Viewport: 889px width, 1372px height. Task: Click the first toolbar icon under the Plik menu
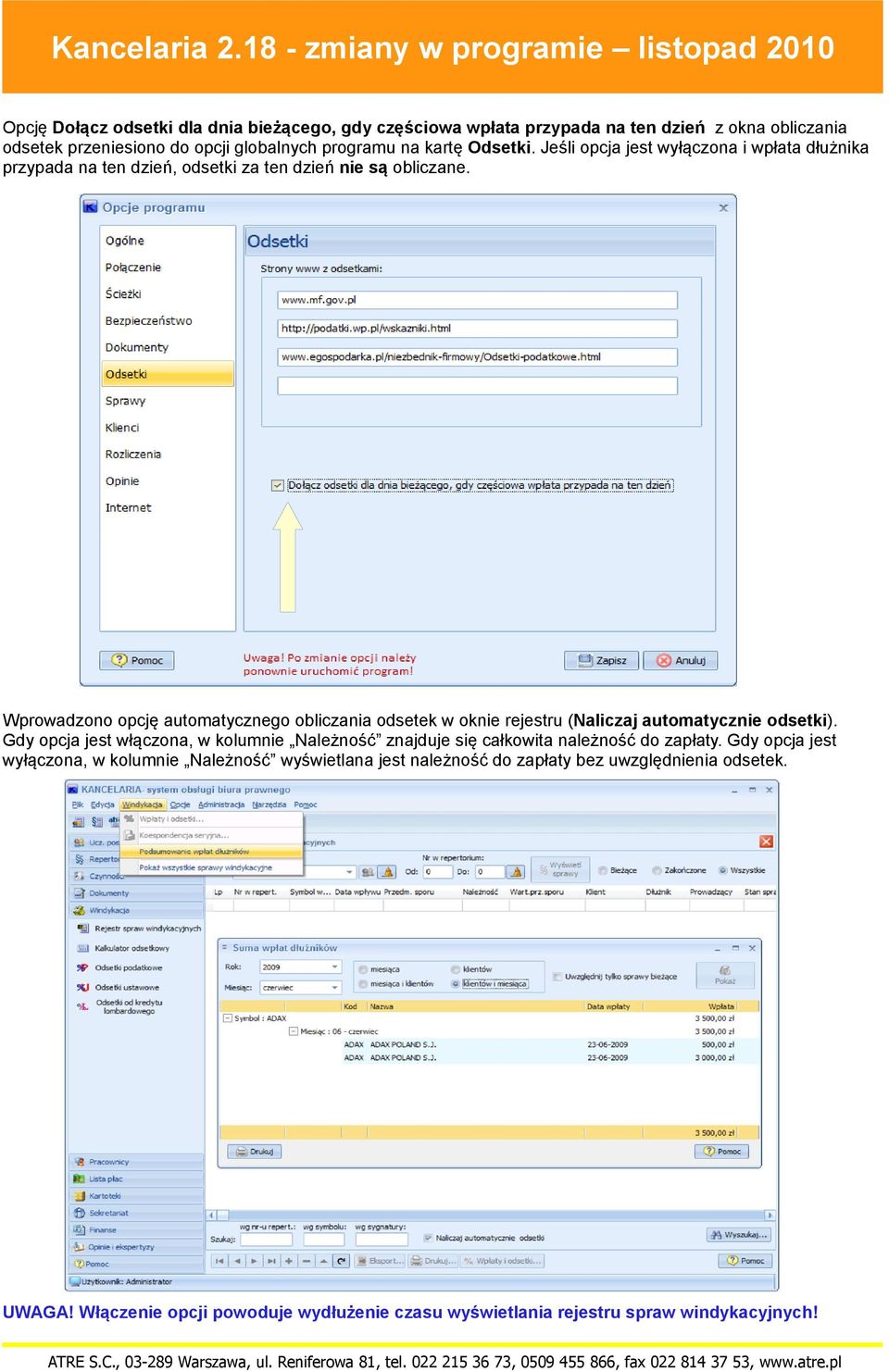pos(79,821)
